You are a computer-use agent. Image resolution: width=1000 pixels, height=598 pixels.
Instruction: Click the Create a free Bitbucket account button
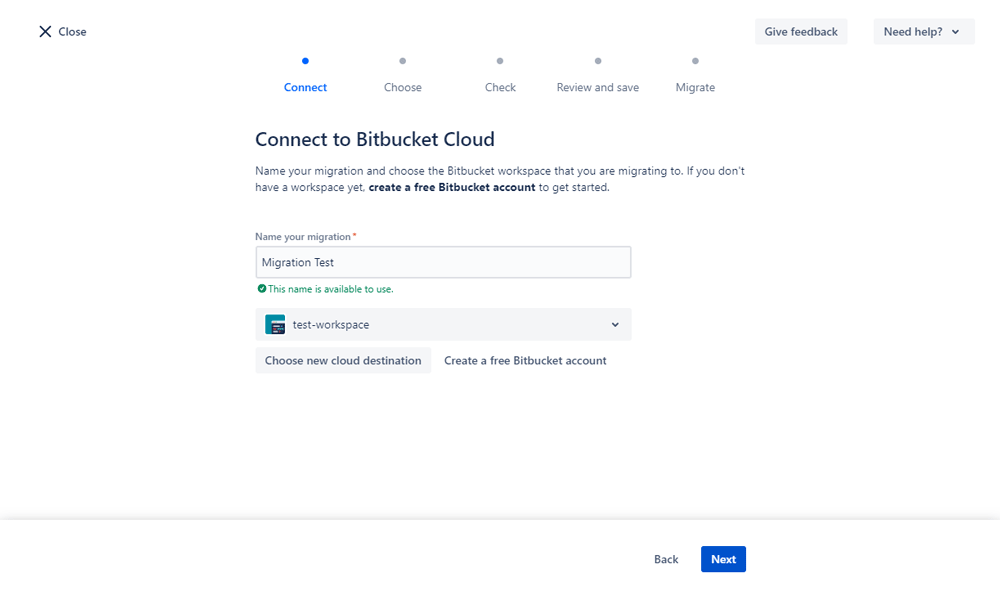525,360
